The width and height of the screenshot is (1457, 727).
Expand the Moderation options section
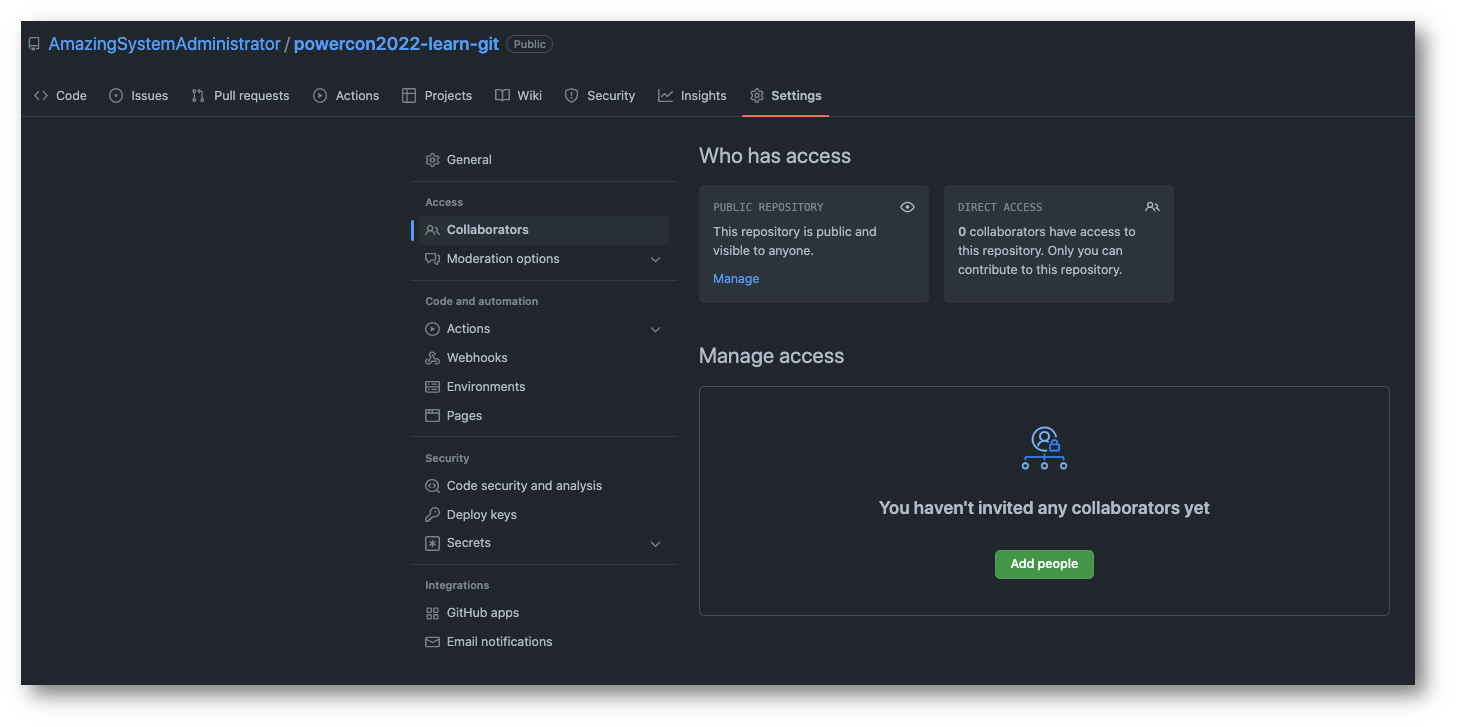(655, 259)
